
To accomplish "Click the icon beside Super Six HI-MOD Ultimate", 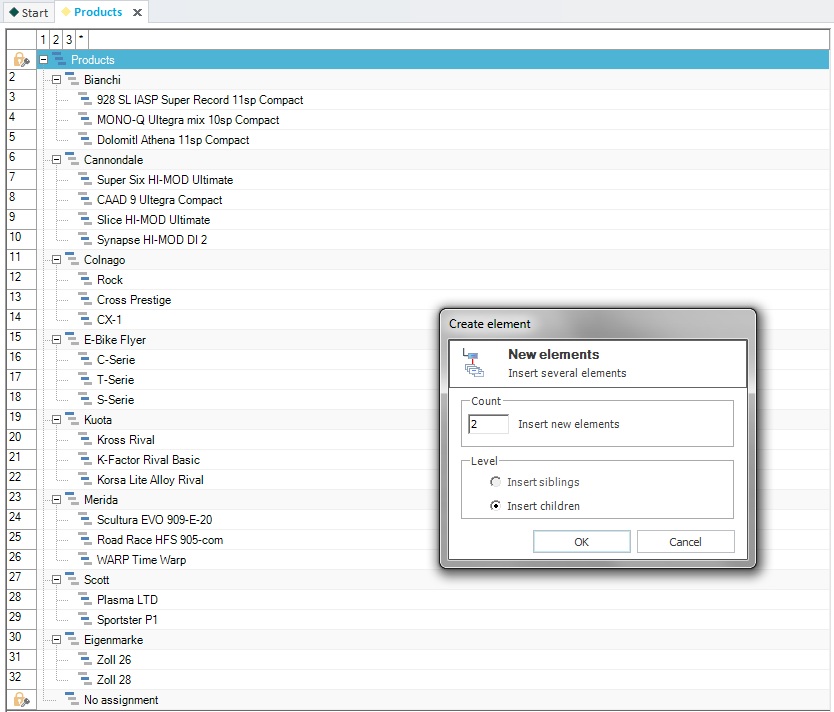I will tap(85, 179).
